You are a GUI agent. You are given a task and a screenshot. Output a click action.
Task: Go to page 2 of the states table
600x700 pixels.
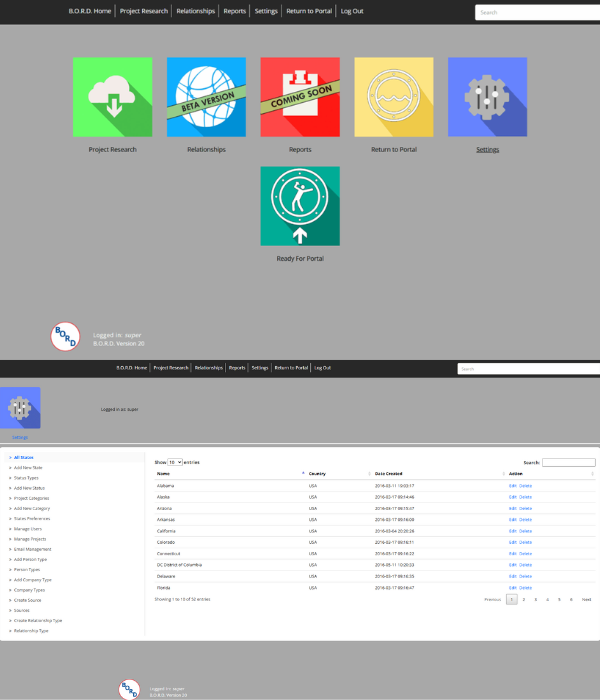524,599
